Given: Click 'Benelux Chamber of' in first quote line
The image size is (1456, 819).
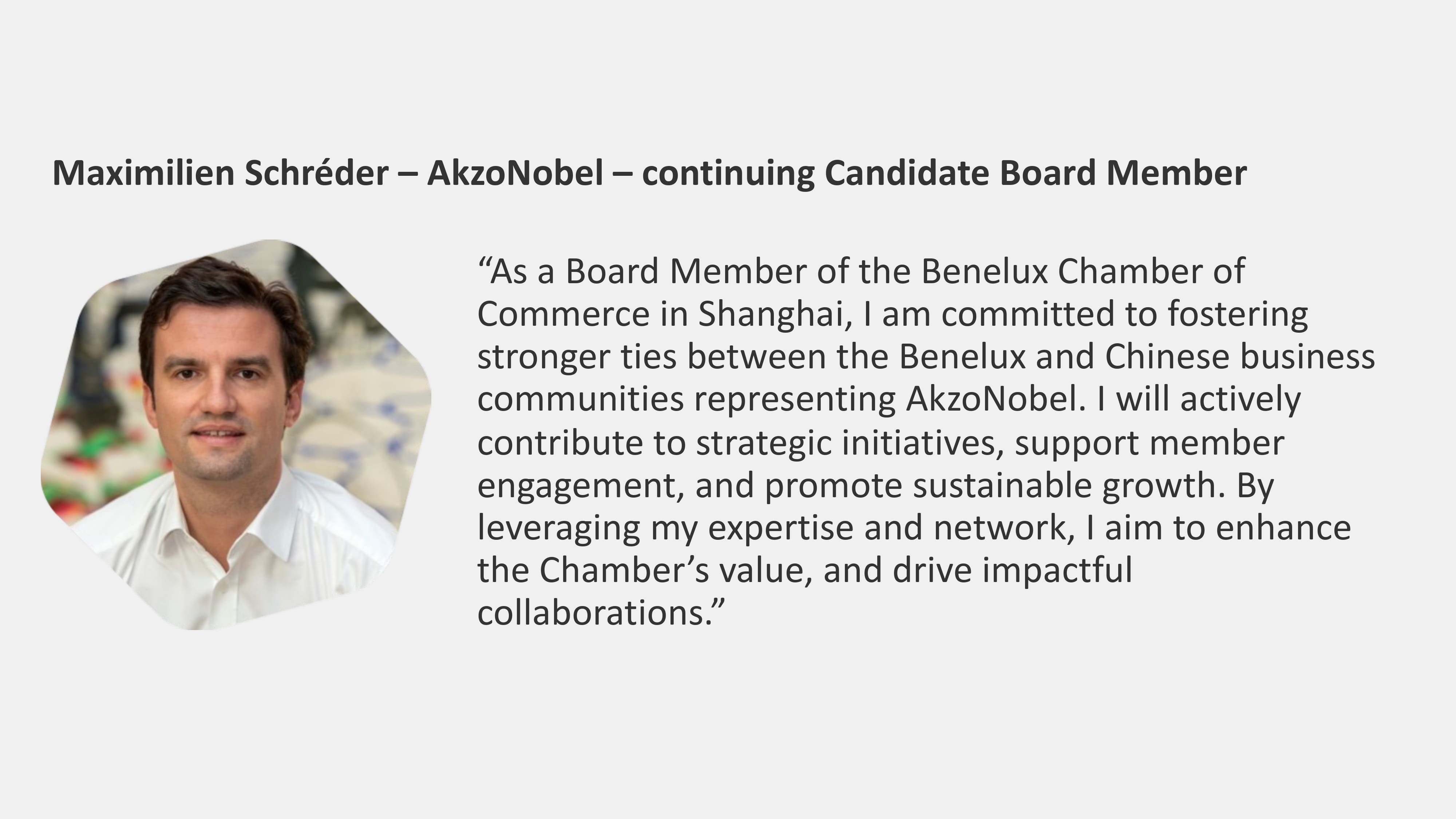Looking at the screenshot, I should (1083, 271).
